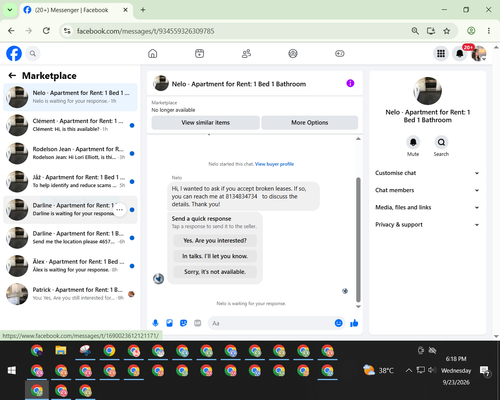This screenshot has height=400, width=500.
Task: Zoom icon in Chrome address bar
Action: click(415, 31)
